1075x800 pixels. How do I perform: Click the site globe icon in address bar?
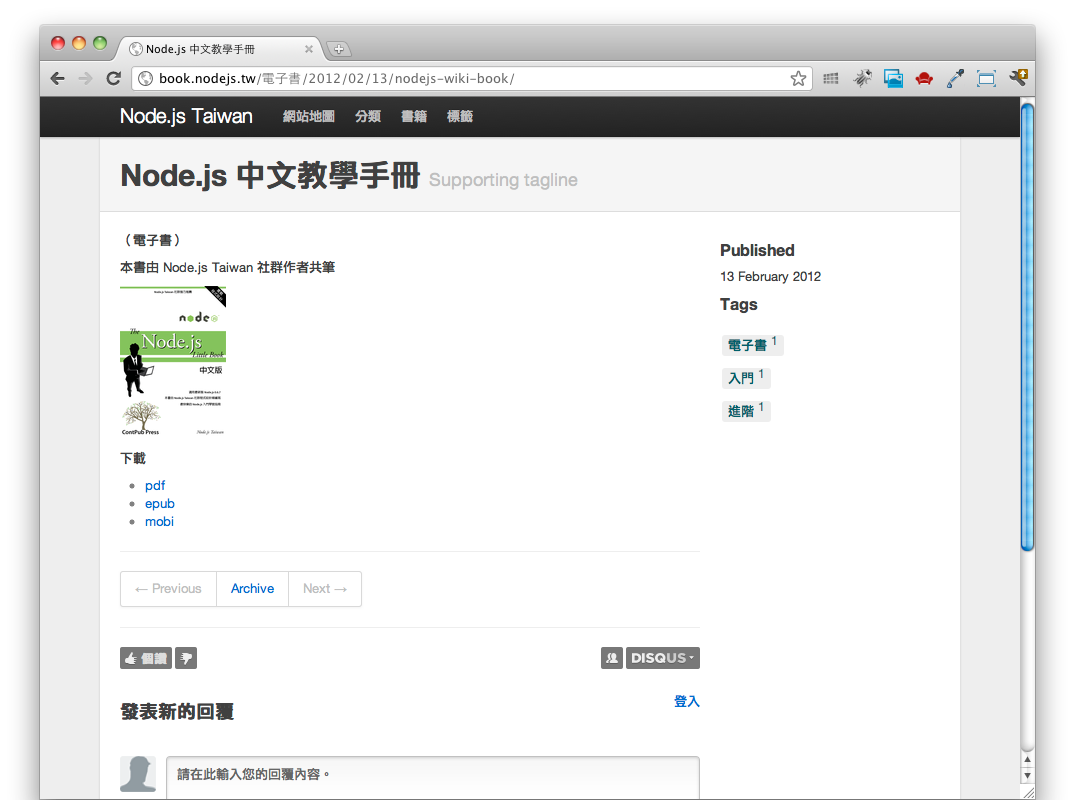[x=145, y=79]
